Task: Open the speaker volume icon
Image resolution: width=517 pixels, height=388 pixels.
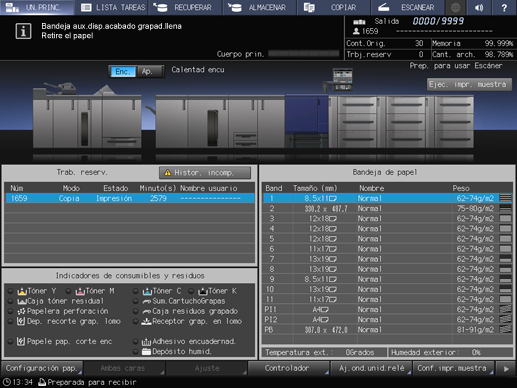Action: [479, 7]
